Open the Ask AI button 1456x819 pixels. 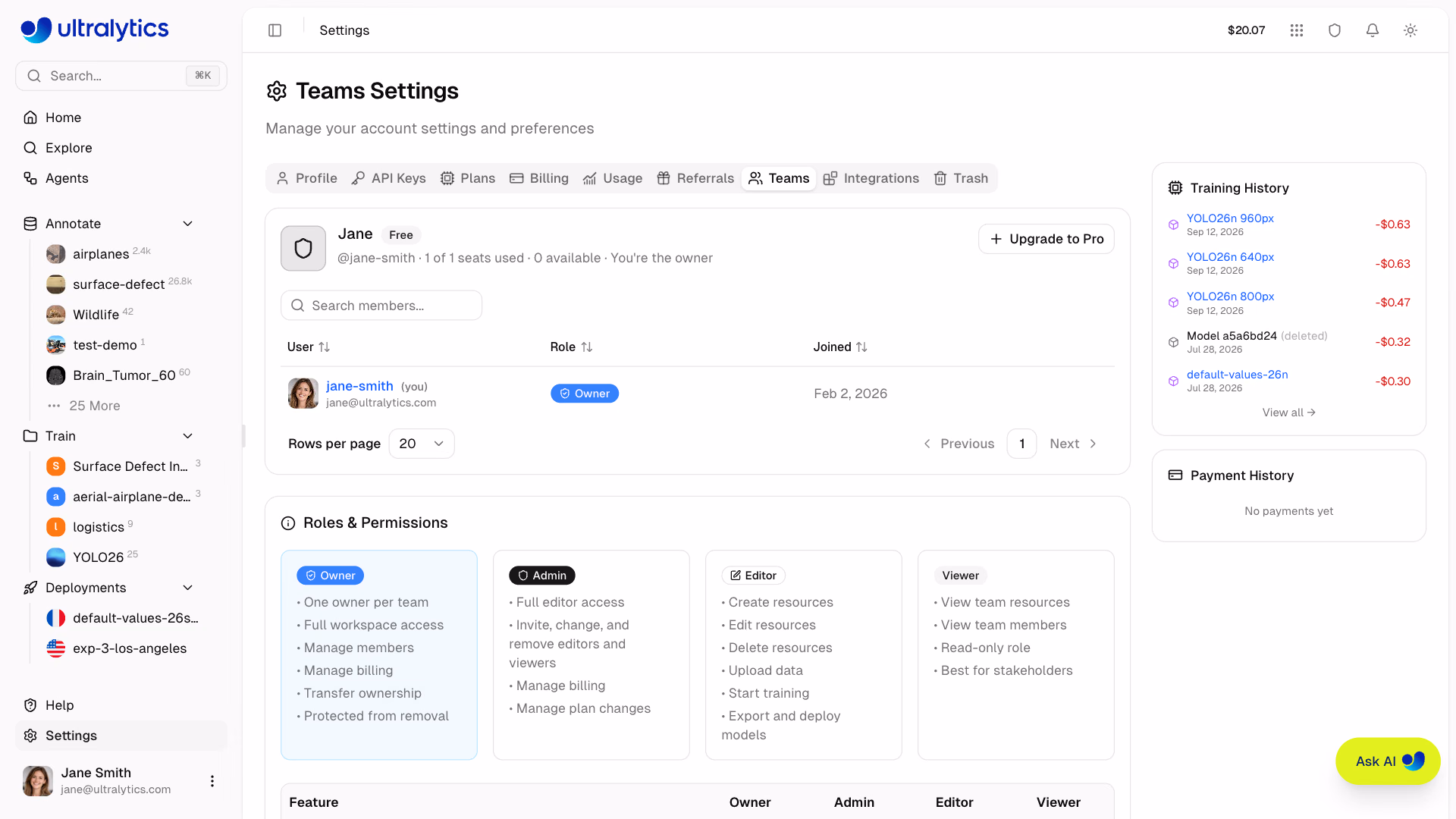coord(1388,761)
